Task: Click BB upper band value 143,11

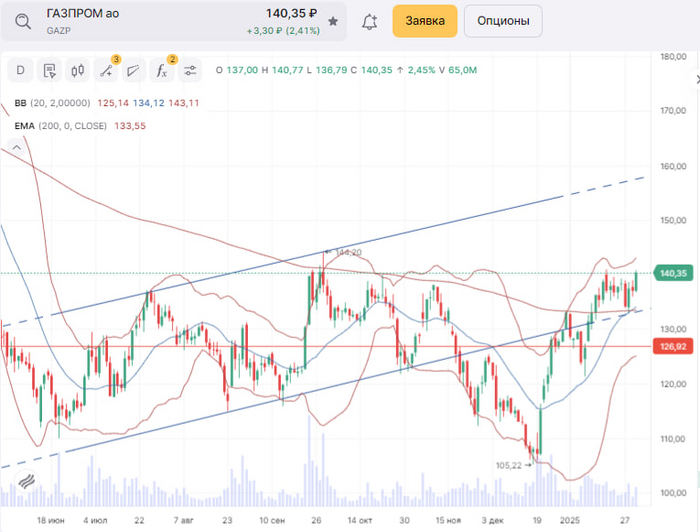Action: tap(183, 103)
